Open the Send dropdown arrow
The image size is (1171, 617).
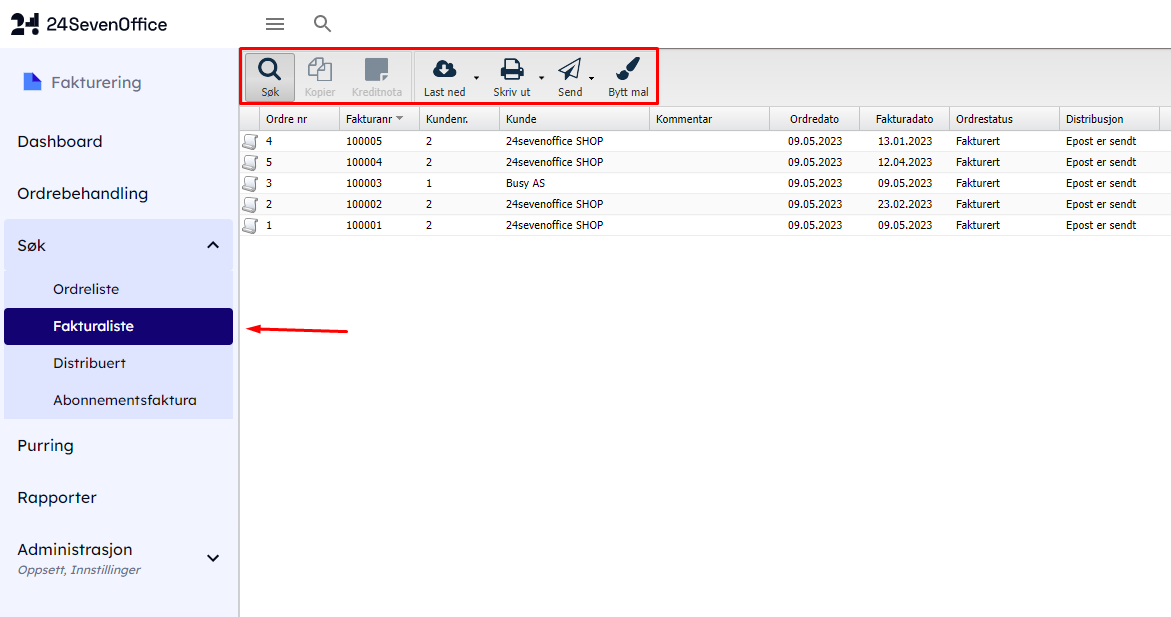tap(591, 78)
